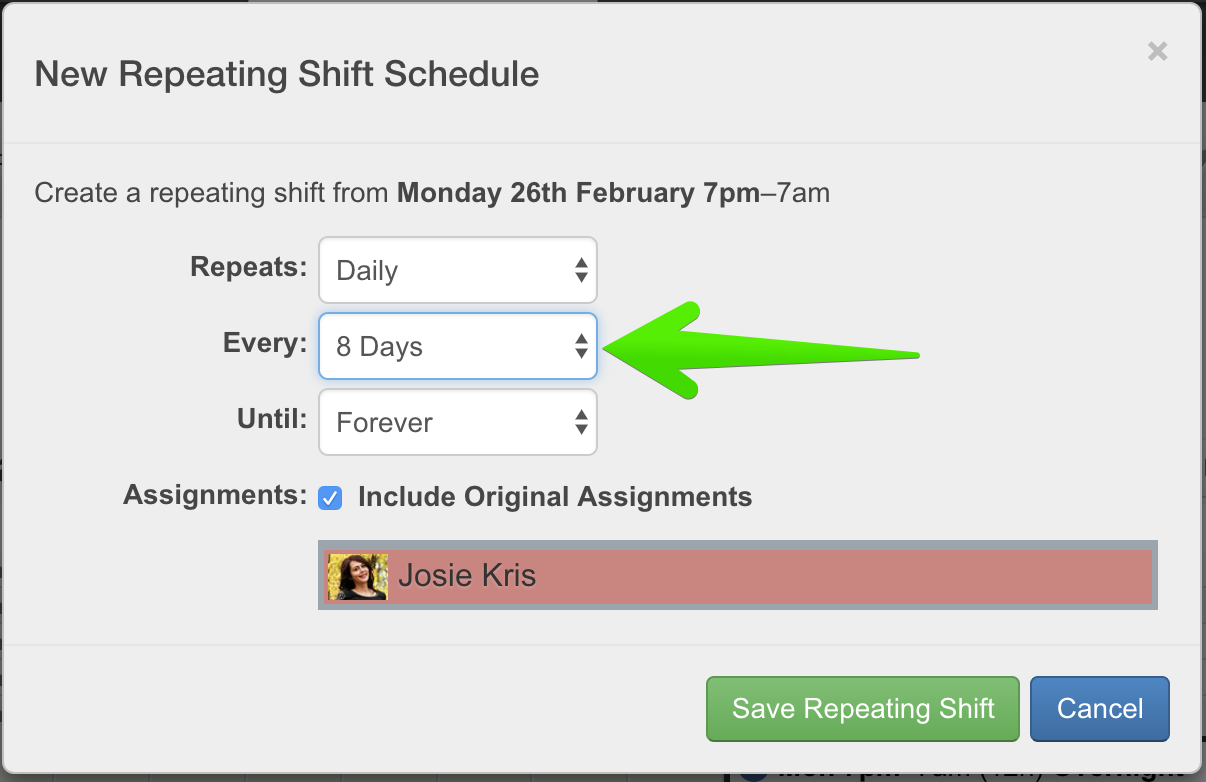
Task: Uncheck the Include Original Assignments checkbox
Action: point(330,497)
